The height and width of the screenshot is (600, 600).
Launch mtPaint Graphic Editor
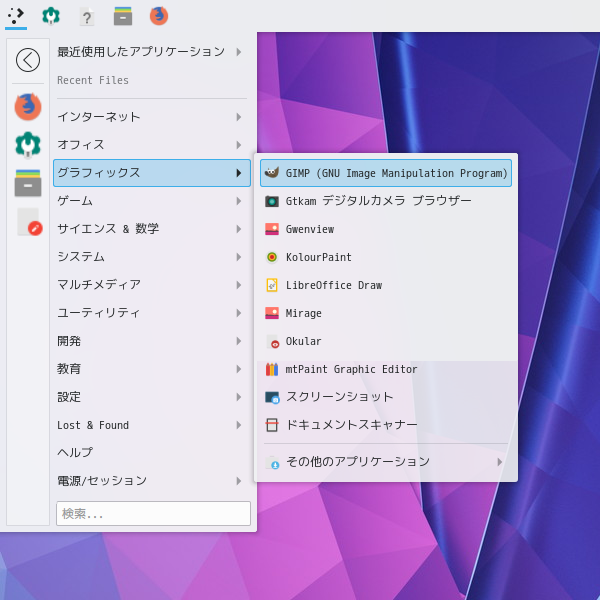click(386, 369)
